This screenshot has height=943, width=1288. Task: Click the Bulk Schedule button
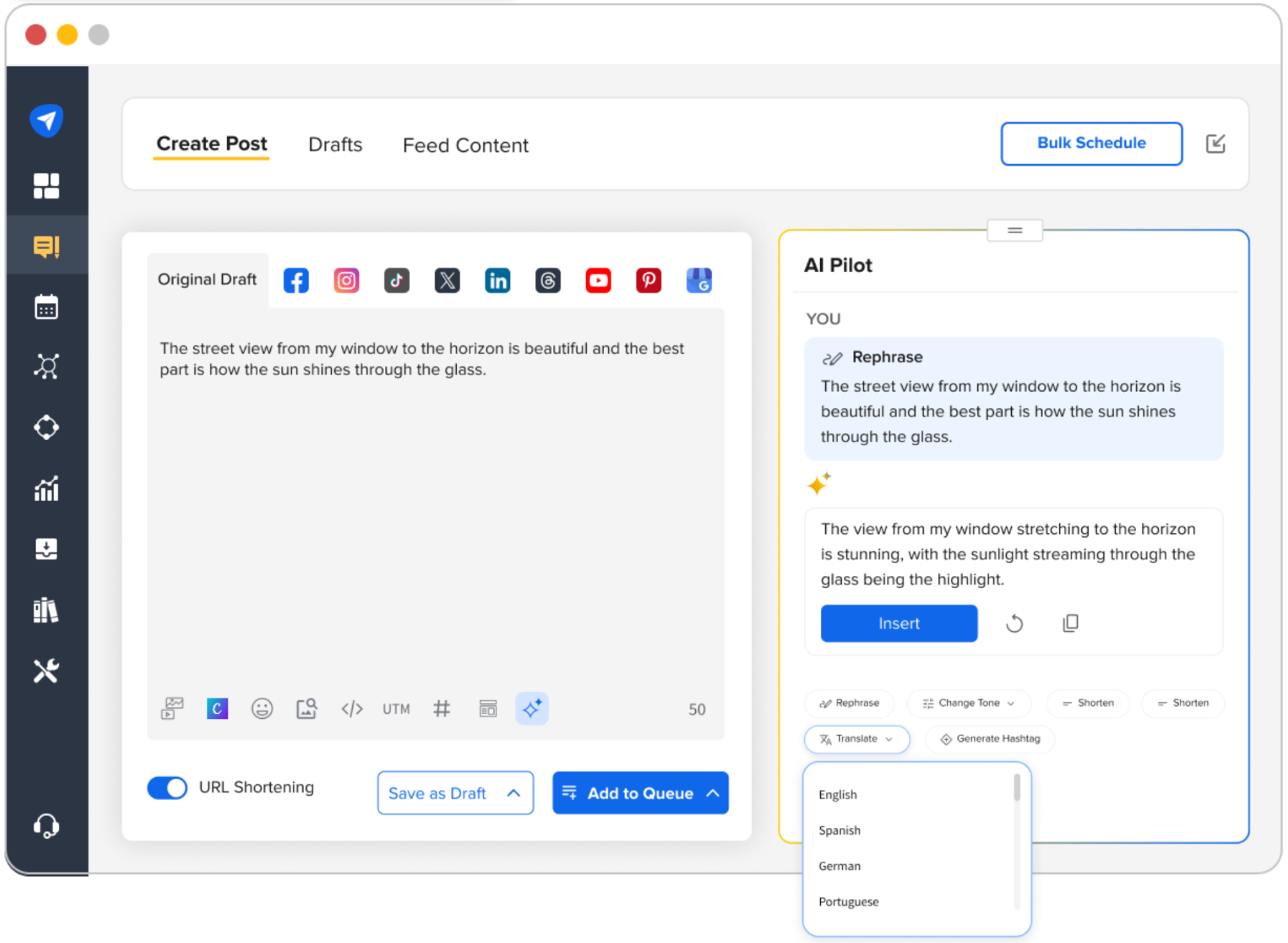[x=1092, y=143]
